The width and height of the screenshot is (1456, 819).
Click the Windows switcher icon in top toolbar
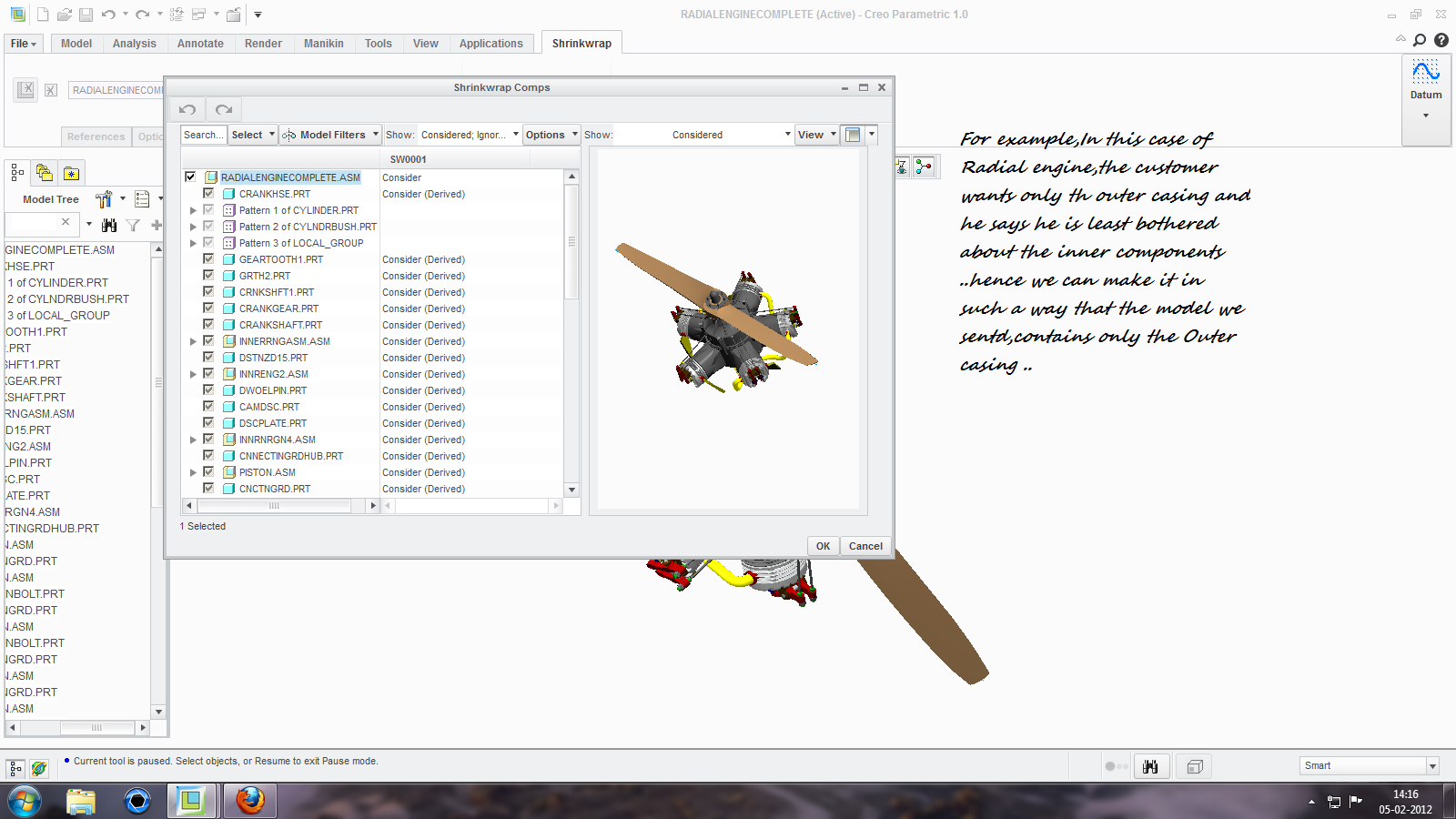(x=198, y=15)
